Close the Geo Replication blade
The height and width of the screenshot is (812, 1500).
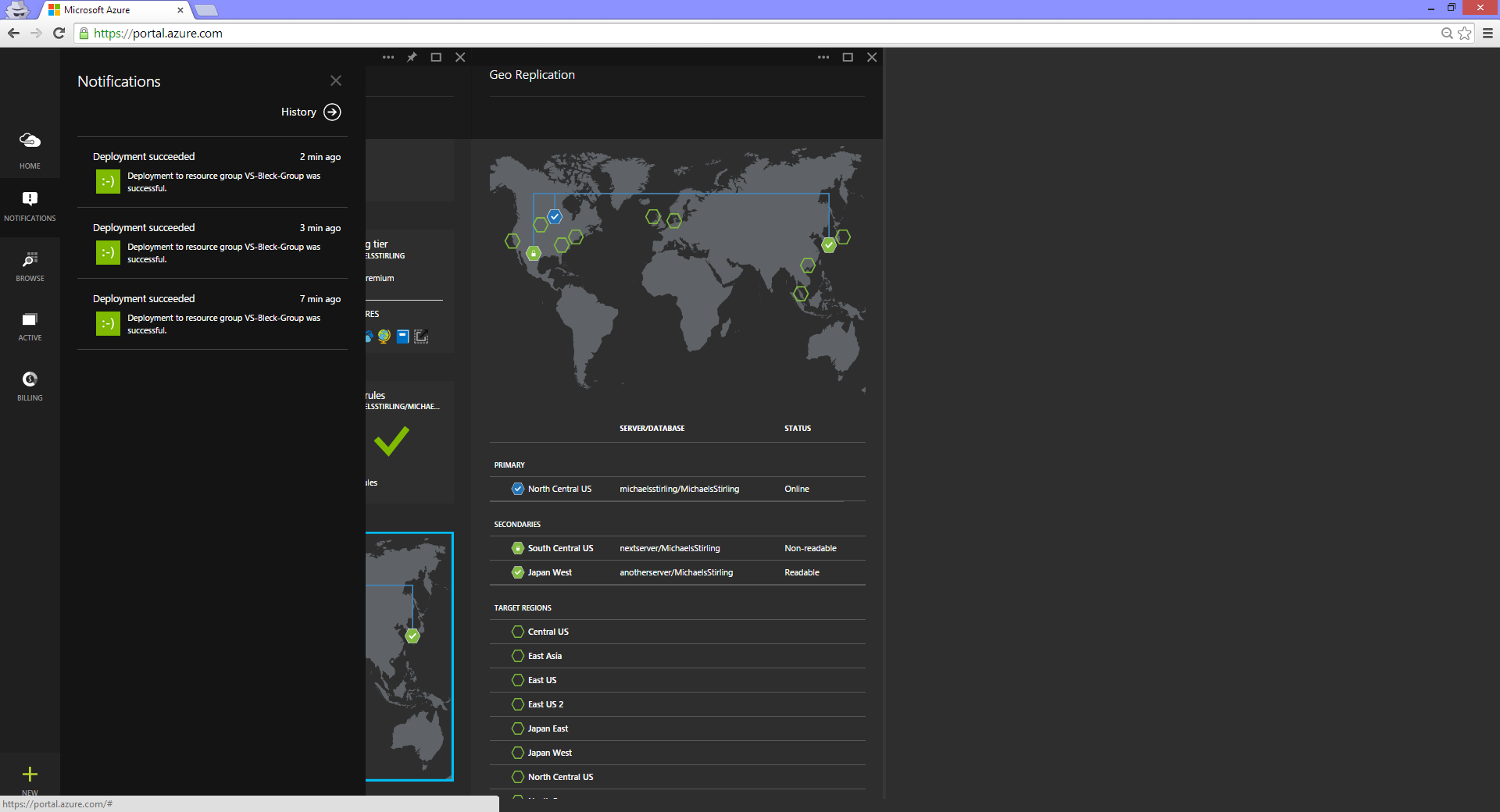[x=872, y=57]
